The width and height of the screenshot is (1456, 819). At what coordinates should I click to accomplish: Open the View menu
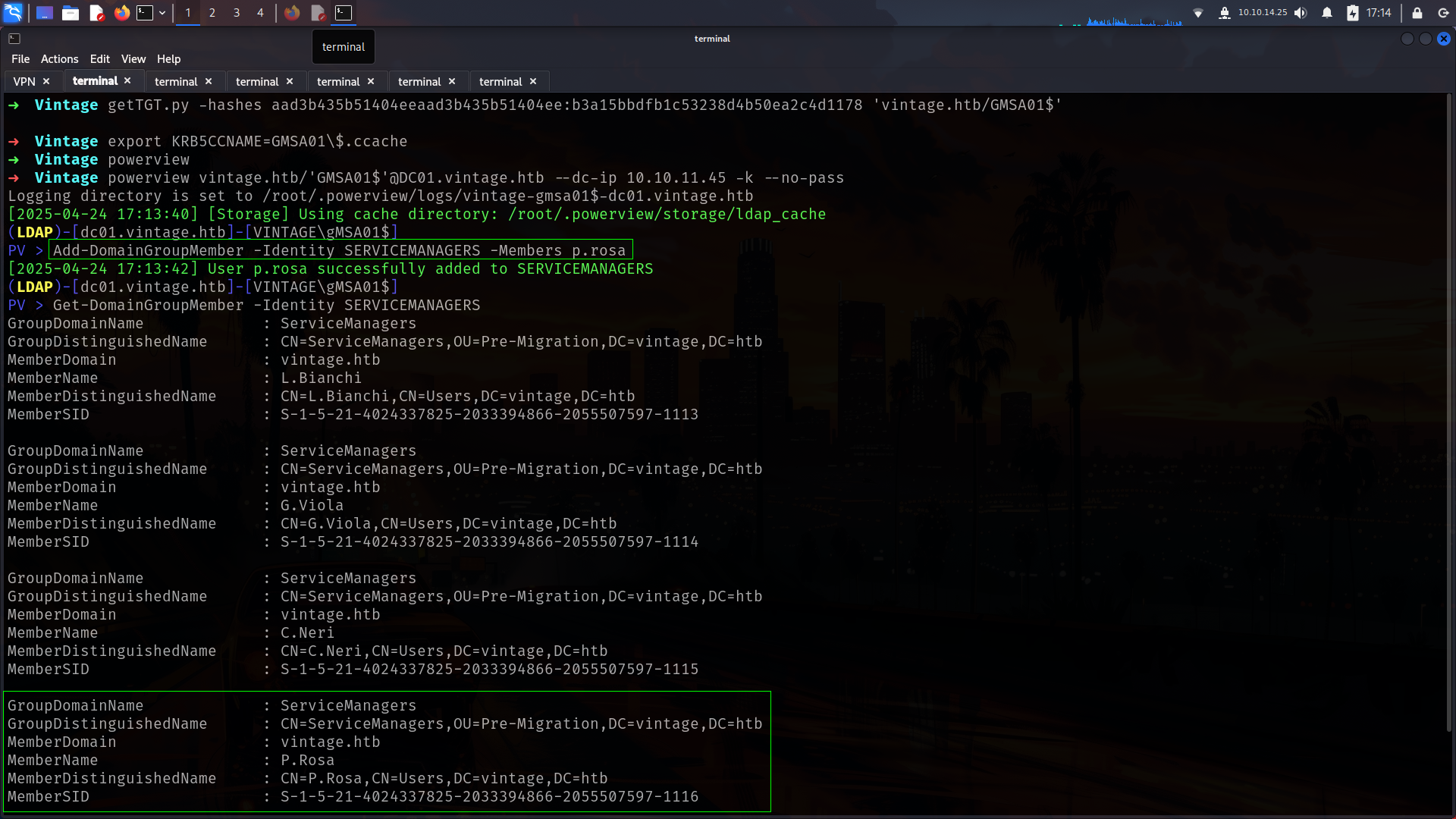pos(133,58)
